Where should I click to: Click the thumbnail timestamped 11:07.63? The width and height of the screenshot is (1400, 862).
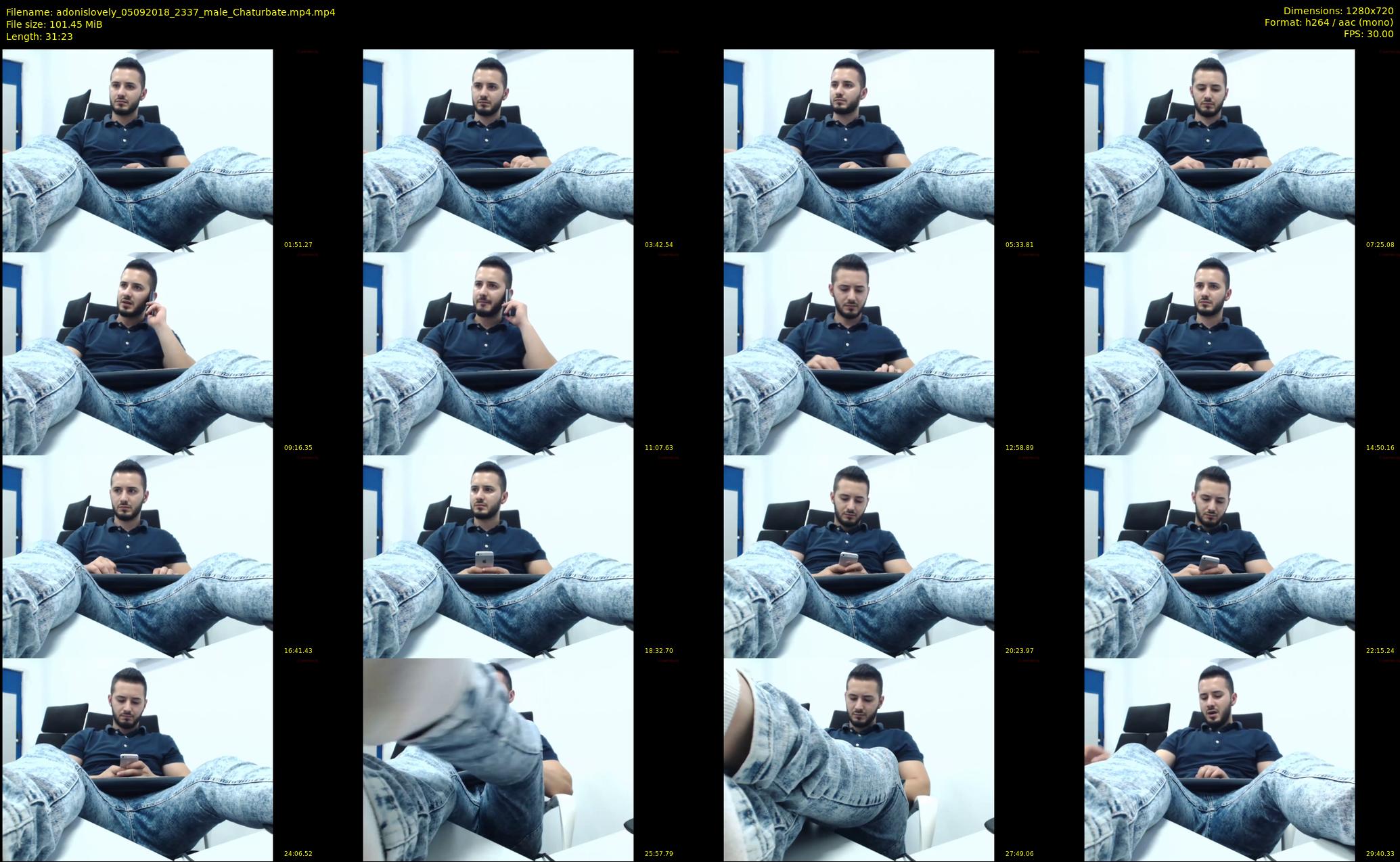498,353
